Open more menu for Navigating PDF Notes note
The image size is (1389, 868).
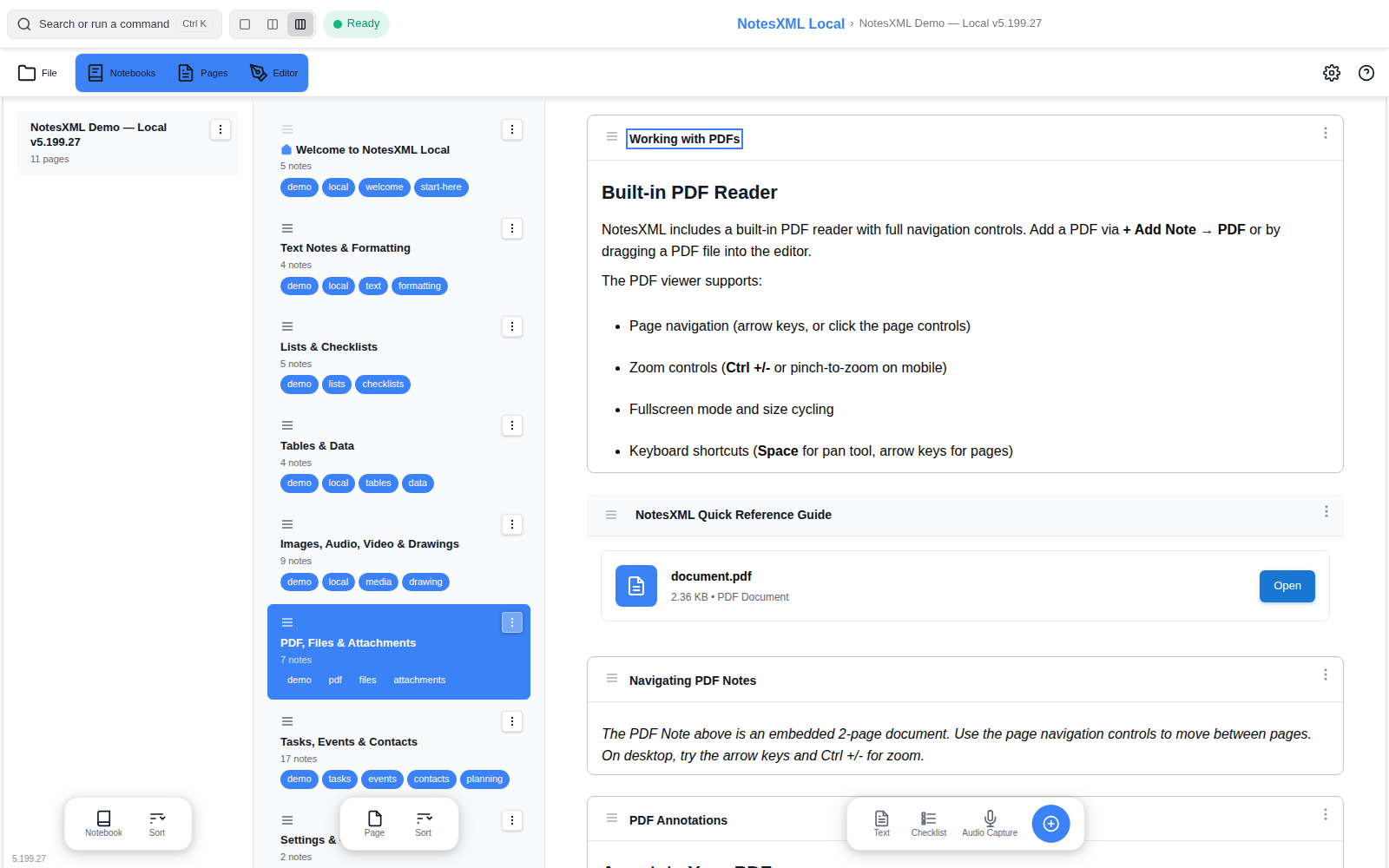point(1326,674)
